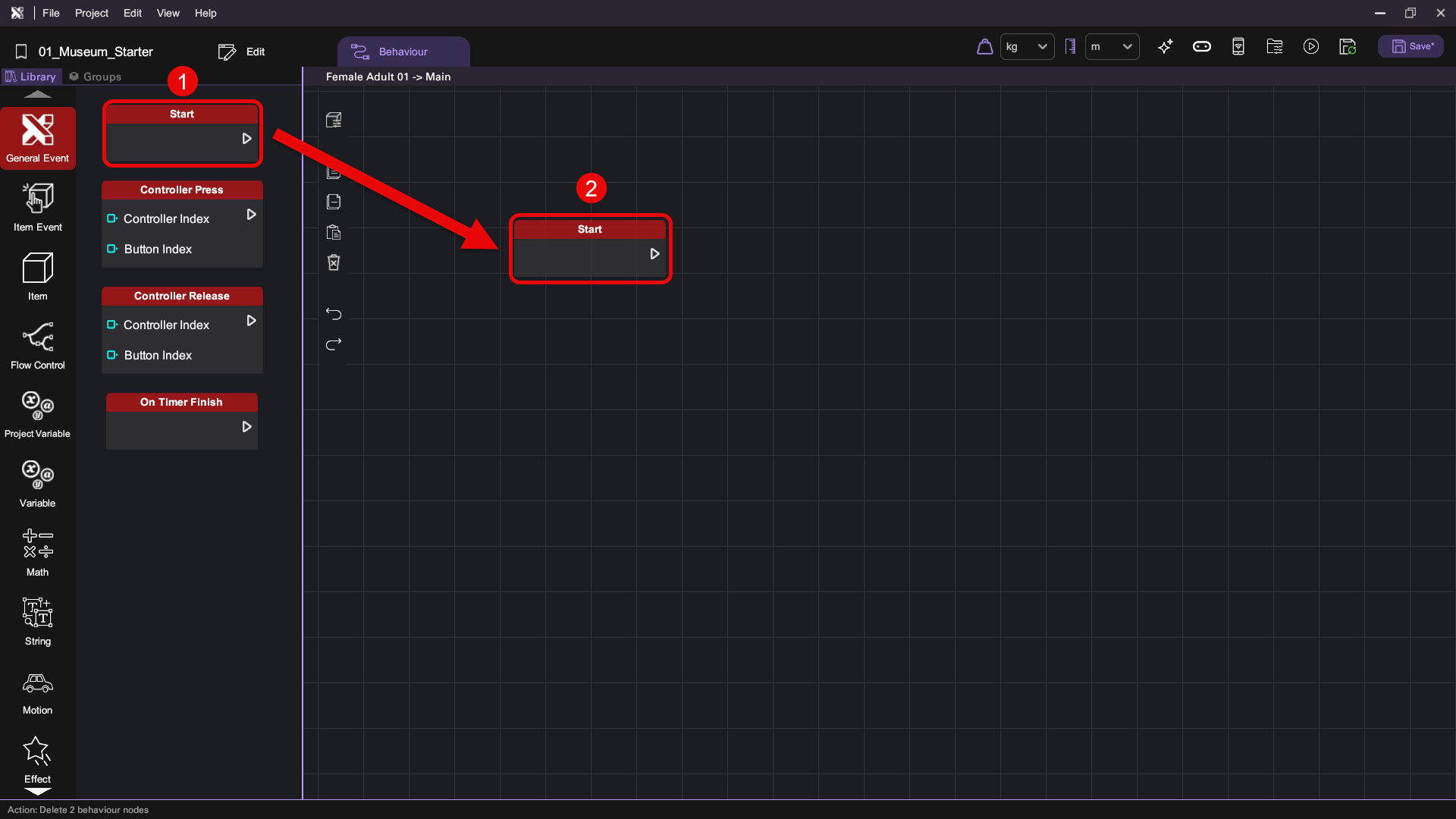Screen dimensions: 1456x819
Task: Open the Flow Control library category
Action: pos(37,345)
